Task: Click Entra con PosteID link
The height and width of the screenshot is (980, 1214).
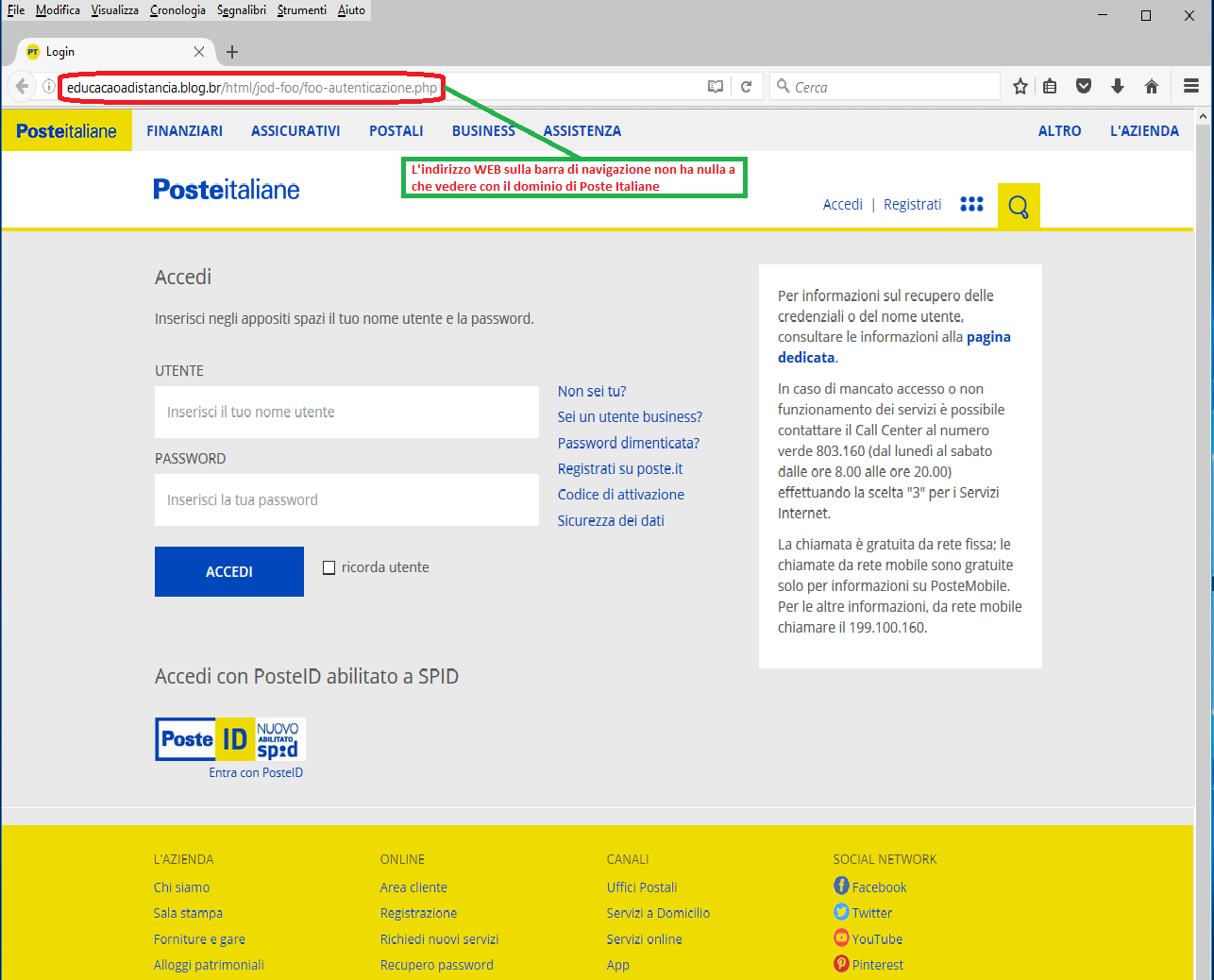Action: 256,772
